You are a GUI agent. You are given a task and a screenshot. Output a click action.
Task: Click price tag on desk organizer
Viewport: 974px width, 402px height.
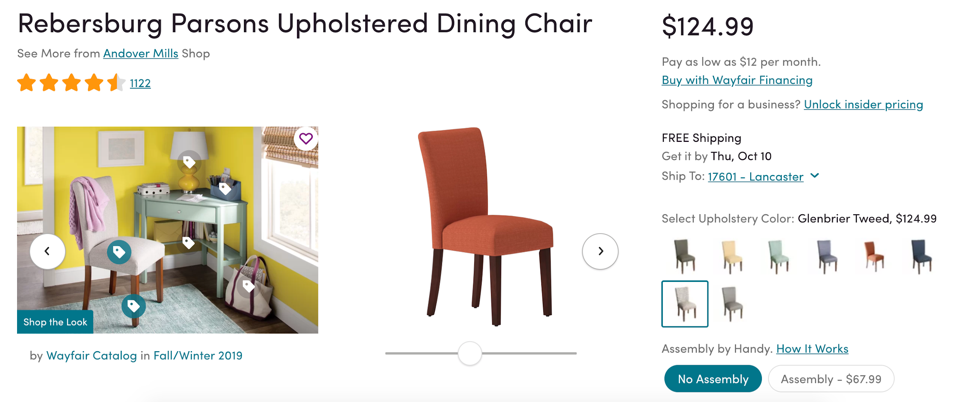225,186
